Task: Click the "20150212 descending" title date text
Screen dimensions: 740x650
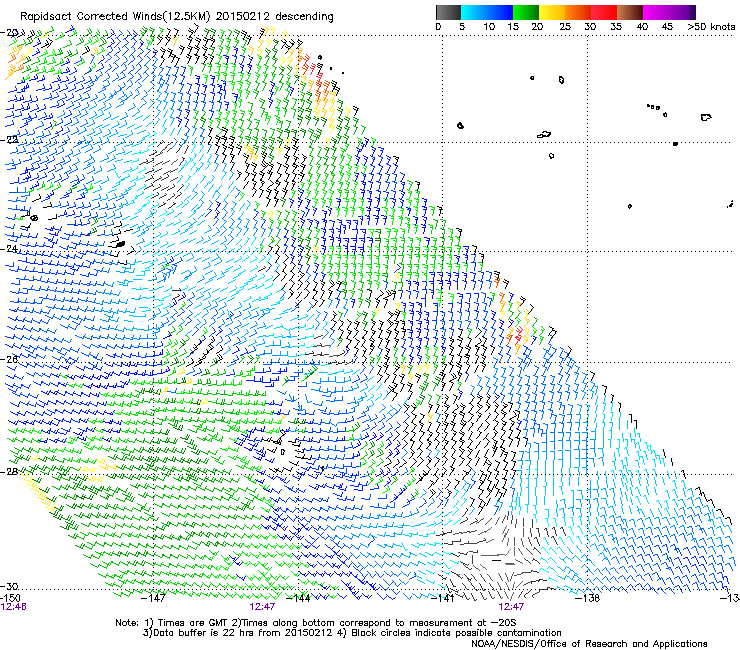Action: coord(275,17)
